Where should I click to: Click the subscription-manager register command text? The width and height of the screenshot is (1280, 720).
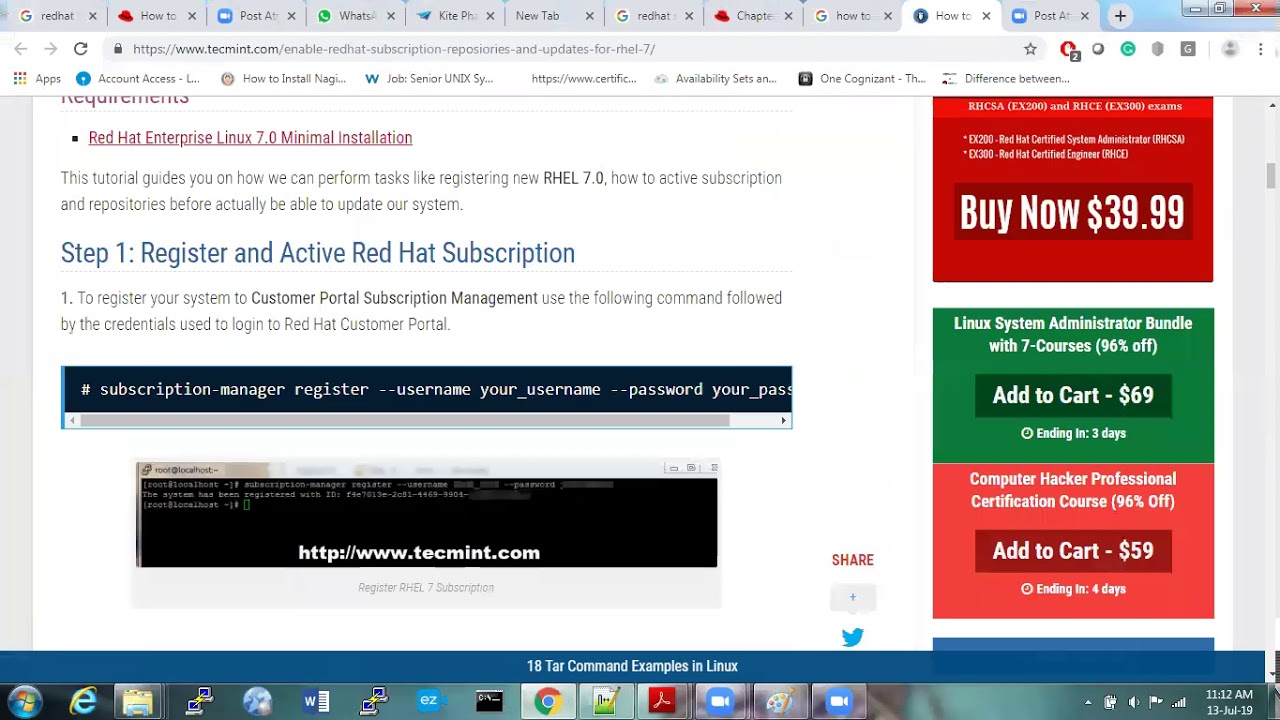pyautogui.click(x=436, y=389)
